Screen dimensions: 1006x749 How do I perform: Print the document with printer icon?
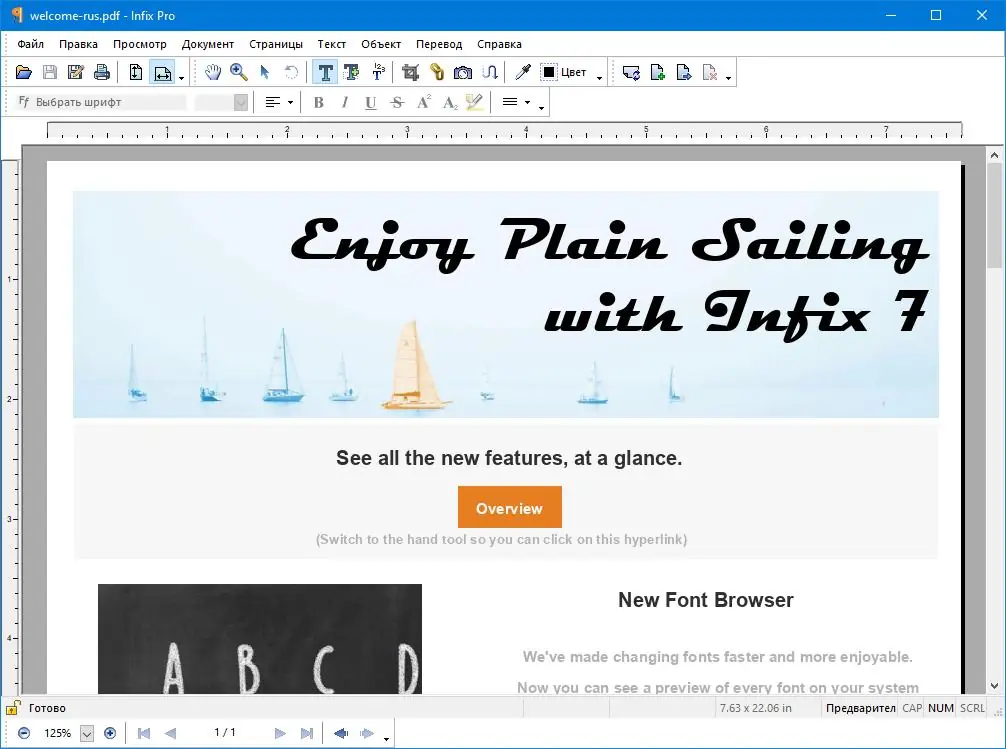click(x=101, y=73)
